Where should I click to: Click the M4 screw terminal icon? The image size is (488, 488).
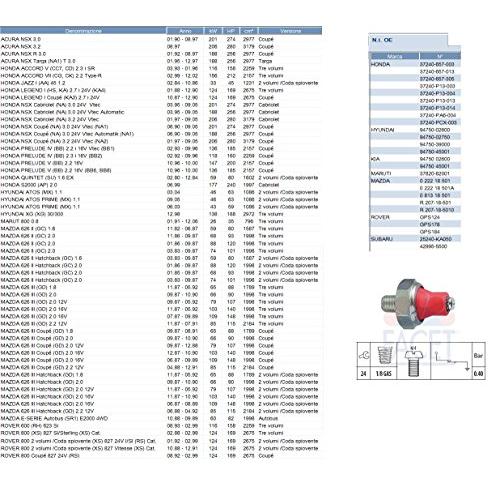[x=413, y=361]
